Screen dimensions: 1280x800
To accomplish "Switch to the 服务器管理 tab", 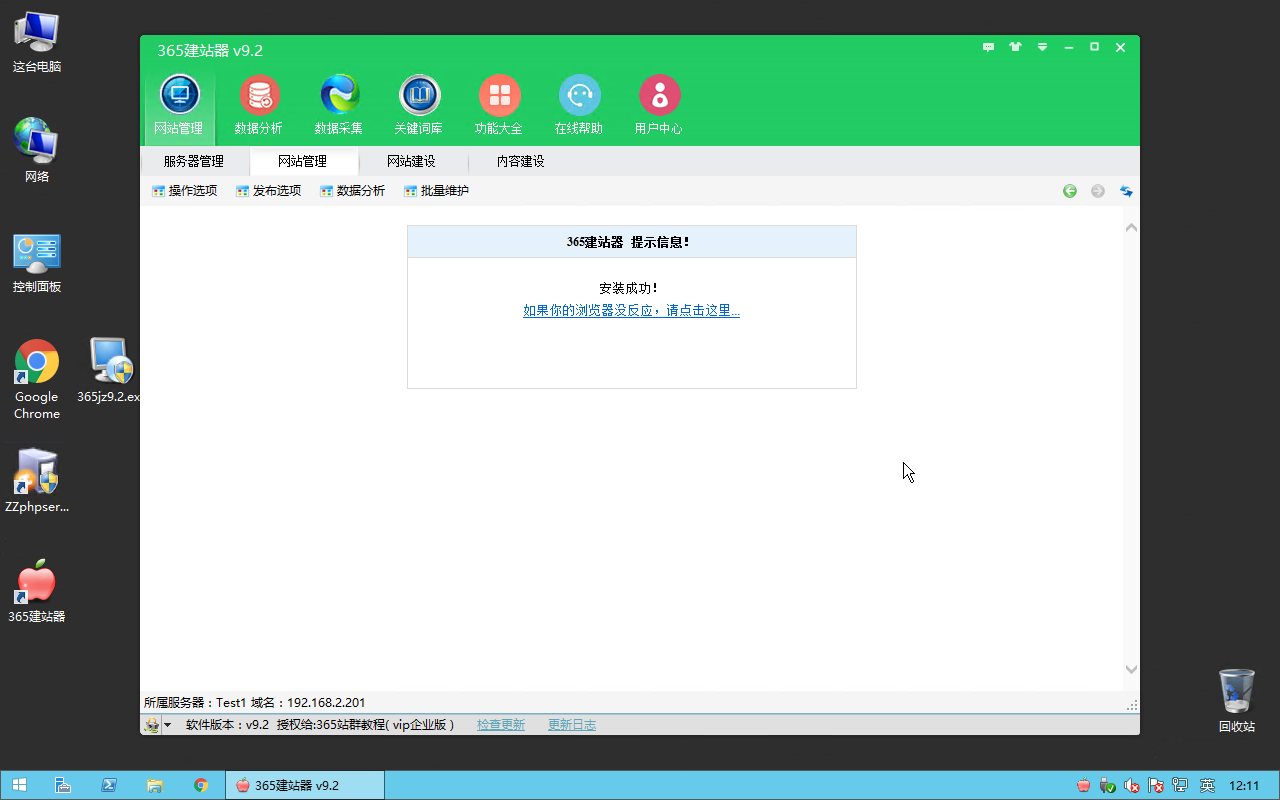I will click(x=194, y=161).
